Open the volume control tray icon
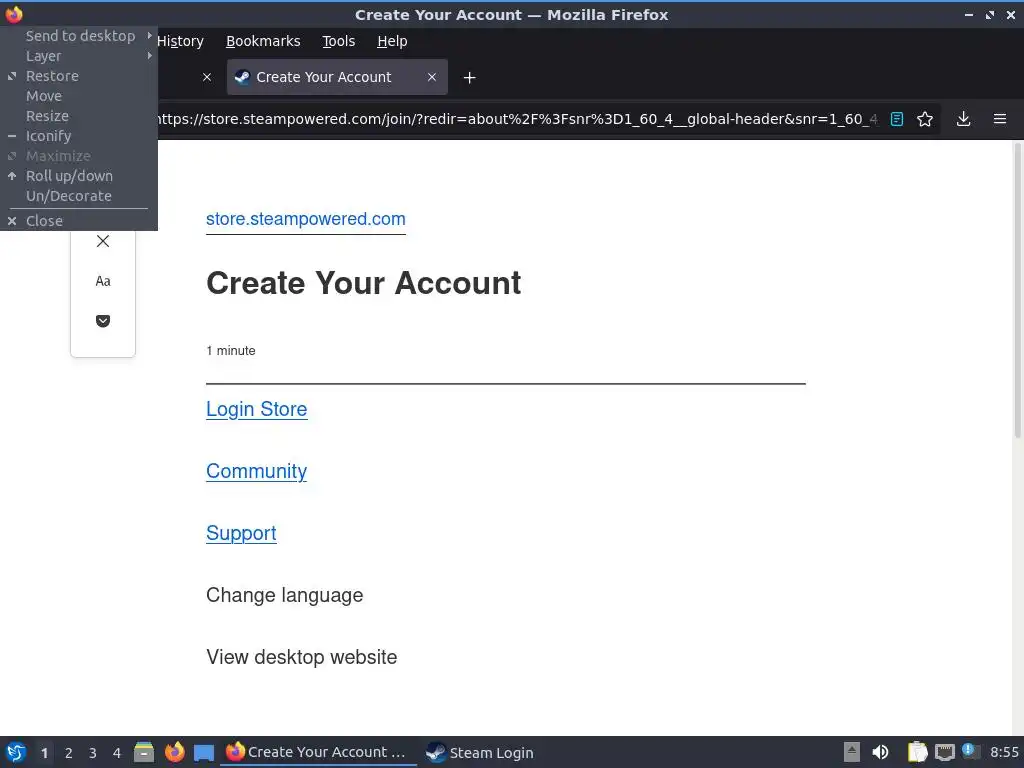The image size is (1024, 768). pos(880,752)
